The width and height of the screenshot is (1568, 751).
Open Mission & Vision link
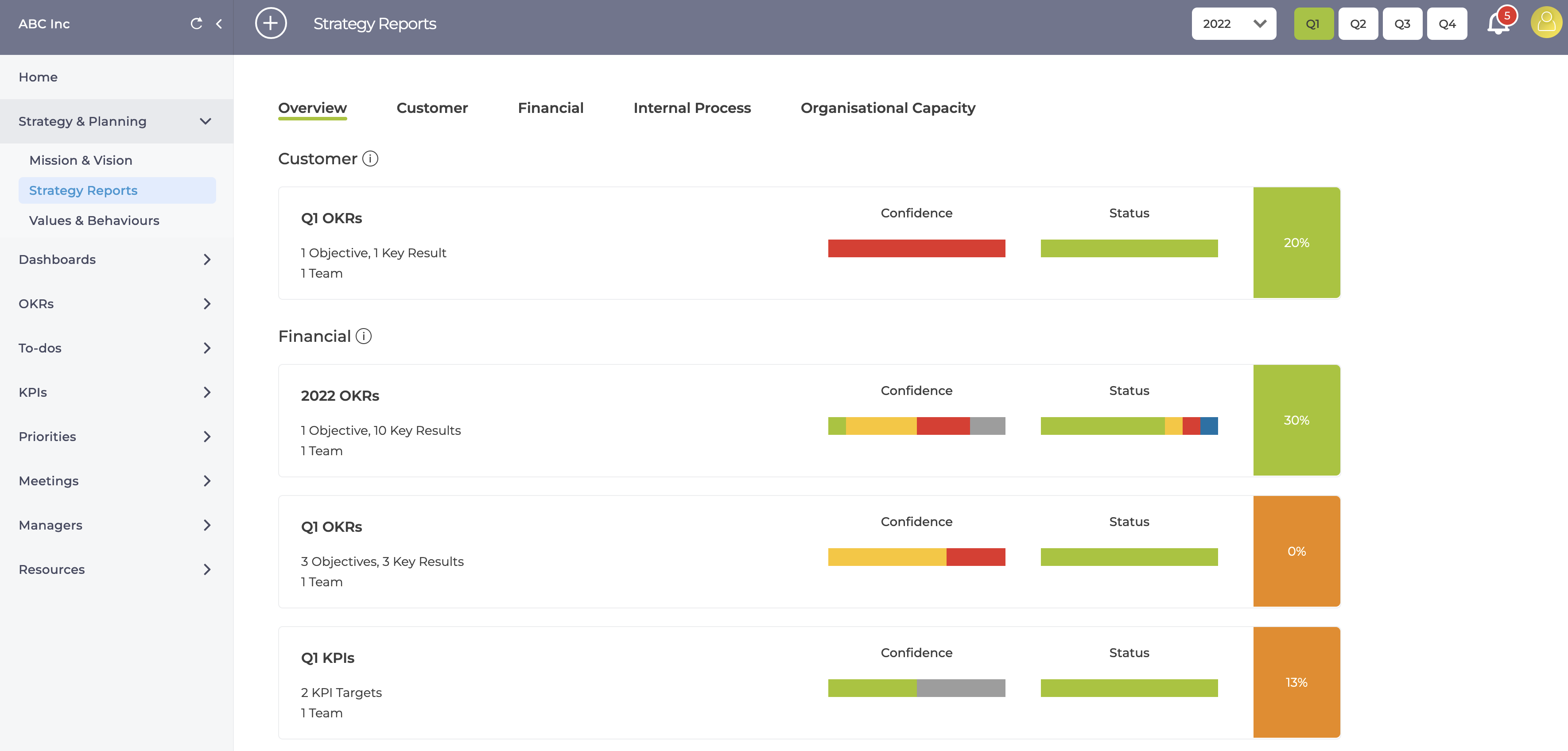pos(80,160)
